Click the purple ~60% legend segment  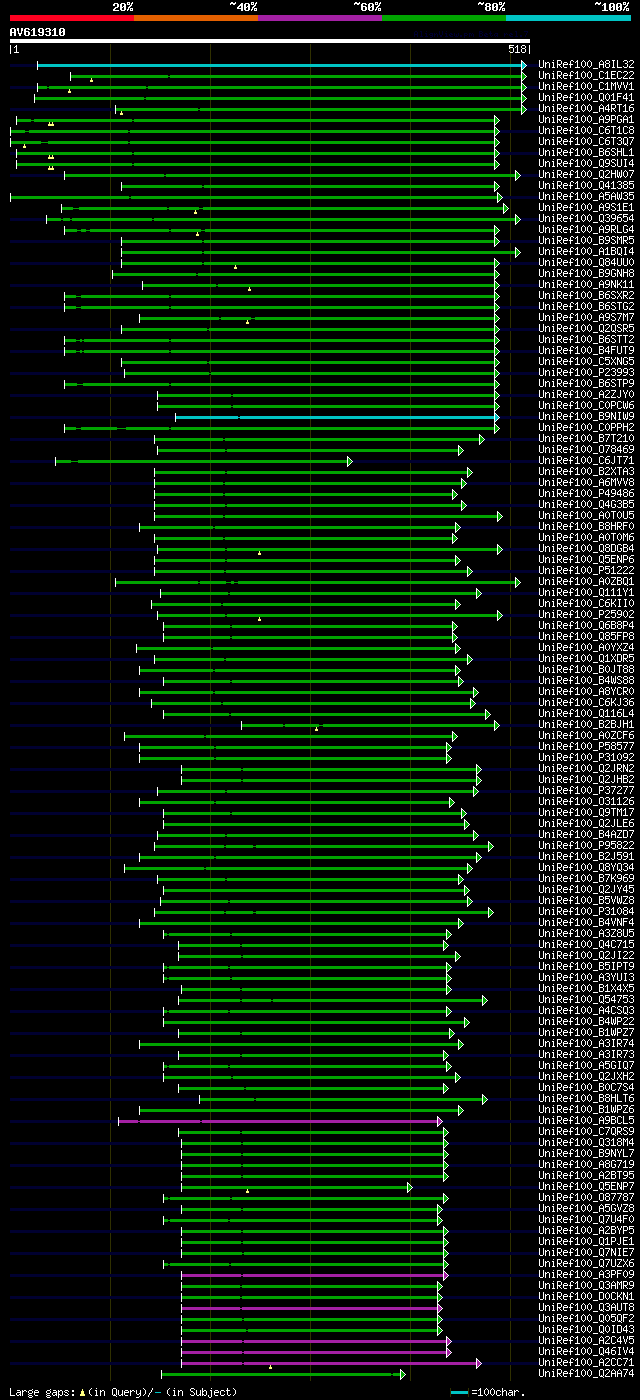(320, 18)
